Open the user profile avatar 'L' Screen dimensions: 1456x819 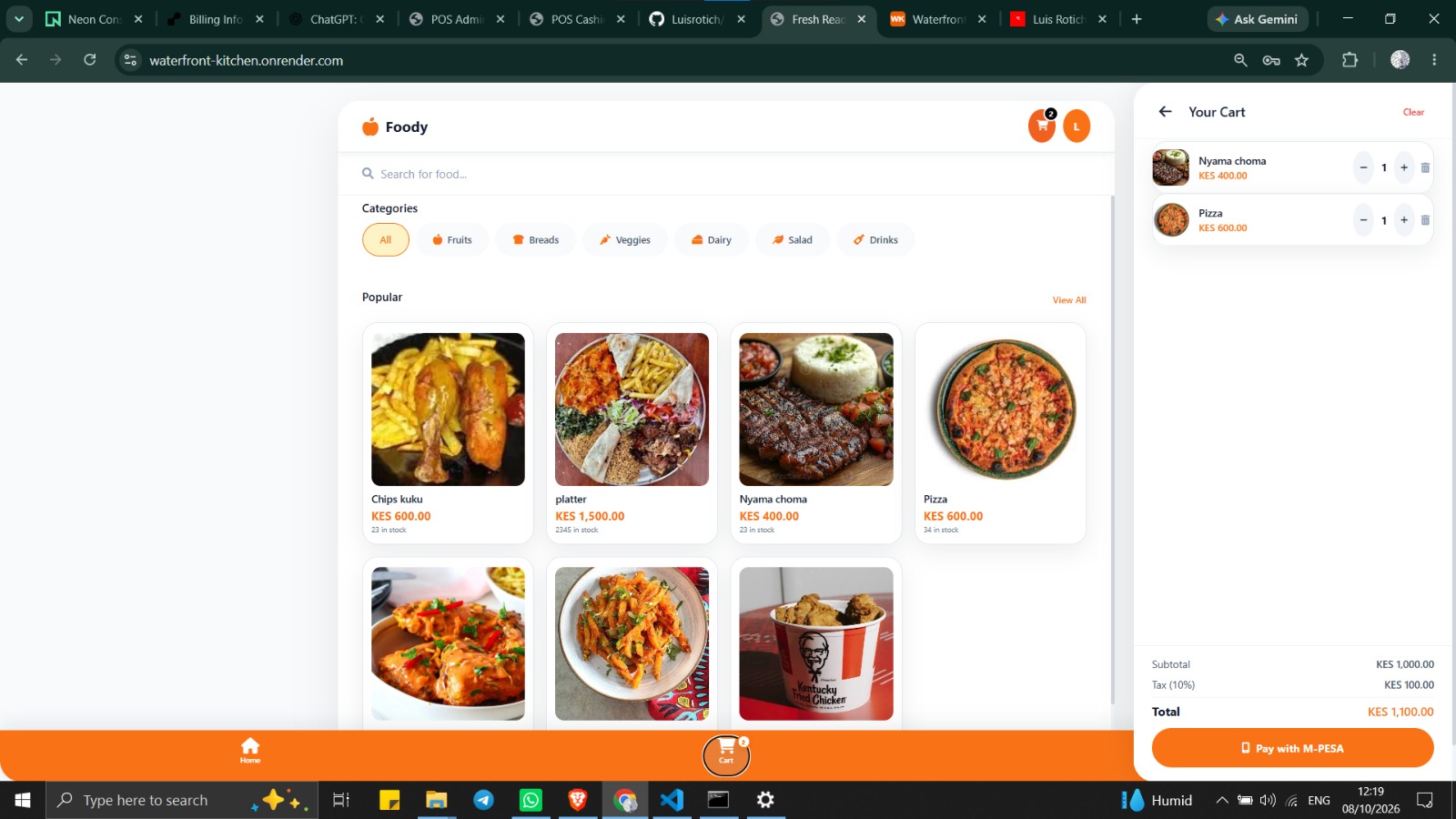coord(1077,126)
